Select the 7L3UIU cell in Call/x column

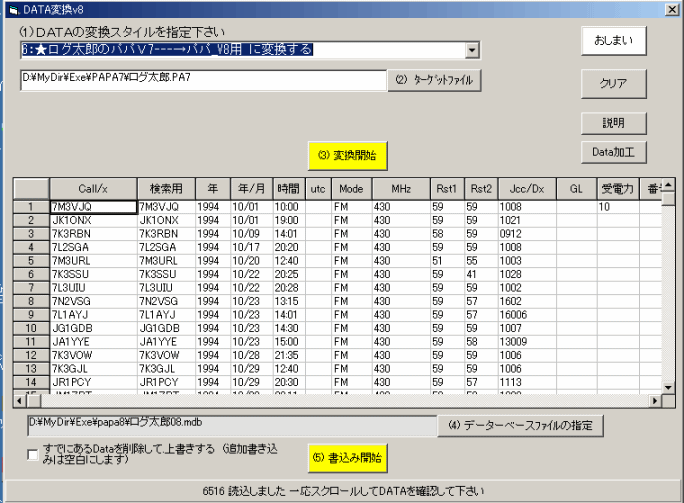point(93,288)
